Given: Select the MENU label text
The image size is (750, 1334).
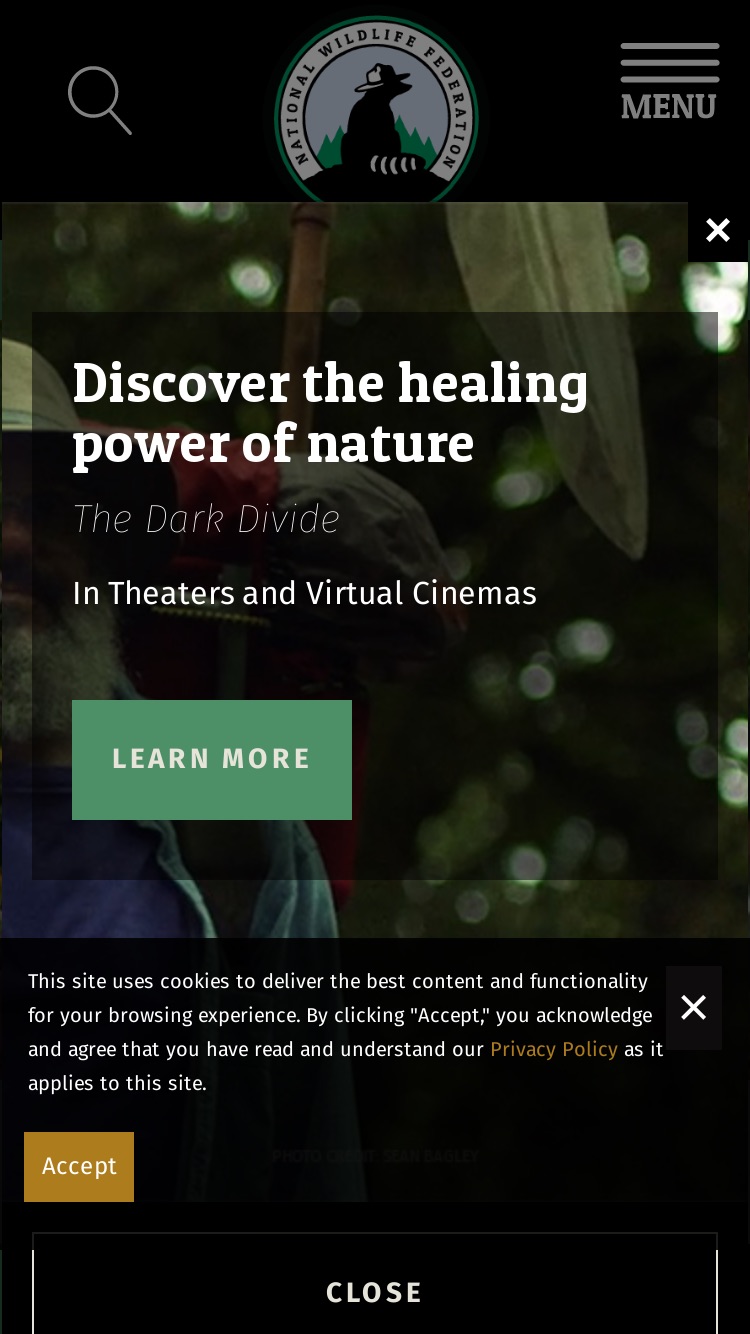Looking at the screenshot, I should click(669, 106).
